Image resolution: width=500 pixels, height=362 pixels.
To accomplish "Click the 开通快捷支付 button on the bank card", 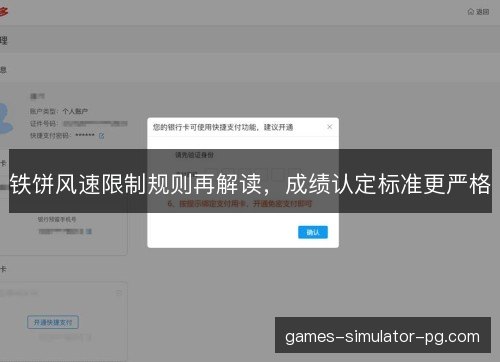I will (x=53, y=322).
